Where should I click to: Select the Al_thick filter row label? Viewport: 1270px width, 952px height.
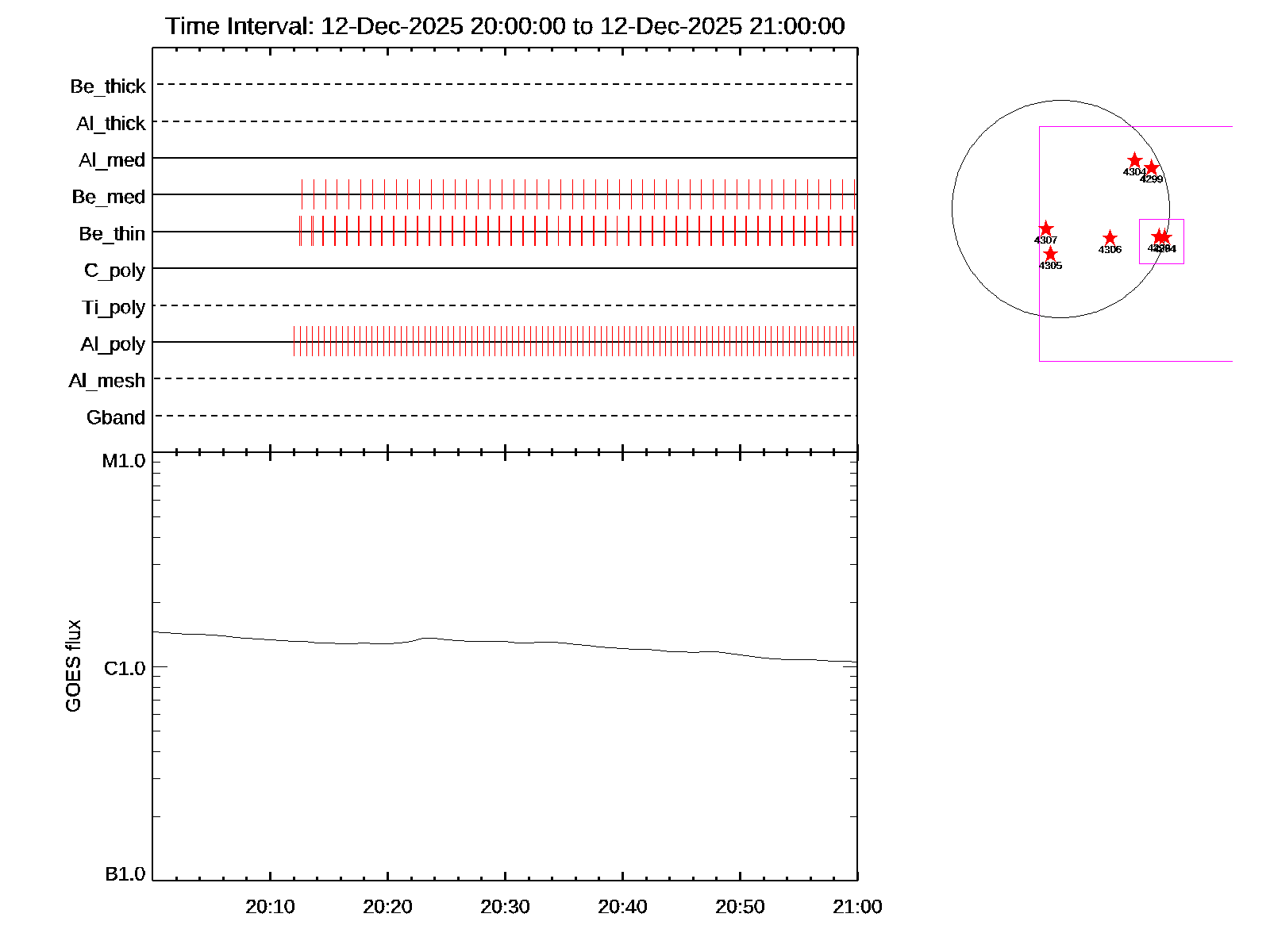(111, 124)
